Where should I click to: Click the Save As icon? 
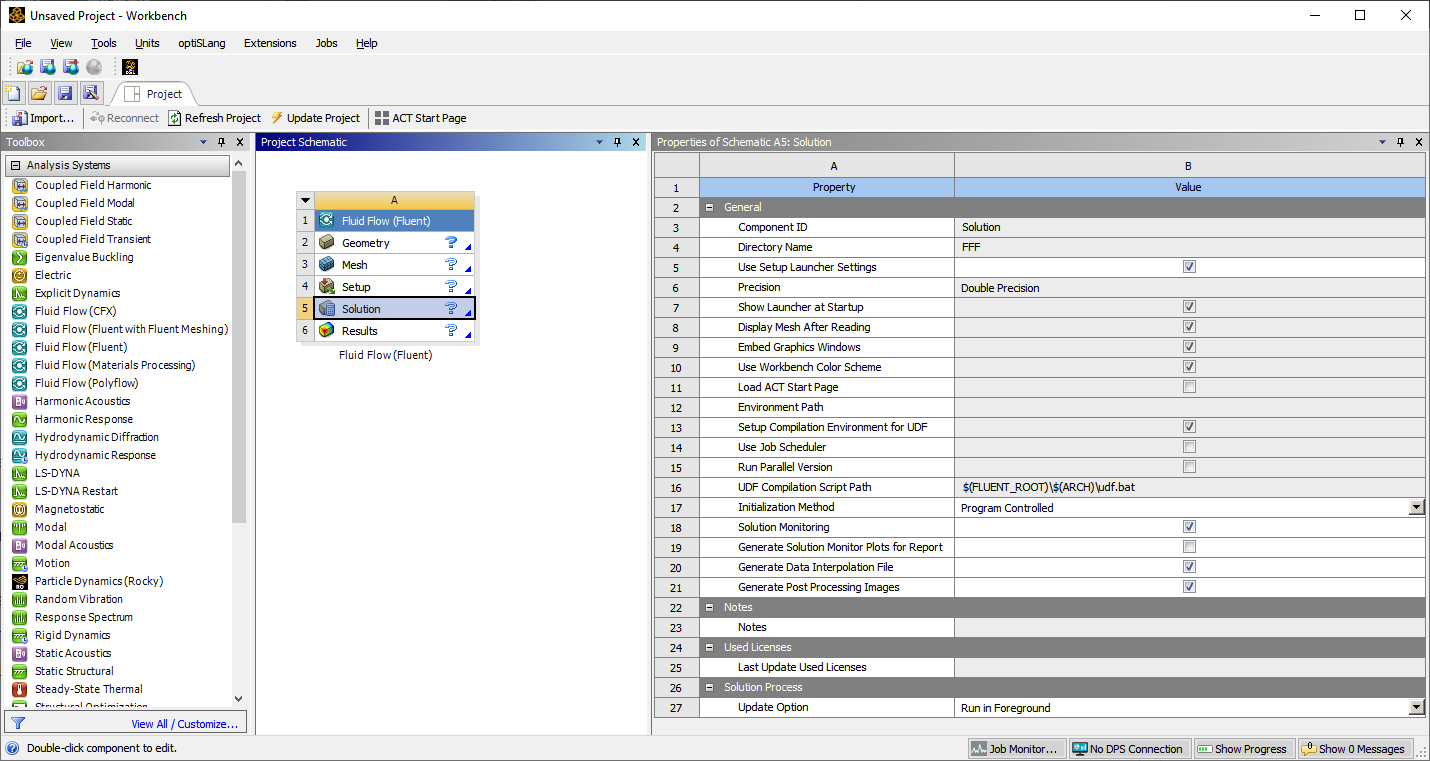coord(91,93)
